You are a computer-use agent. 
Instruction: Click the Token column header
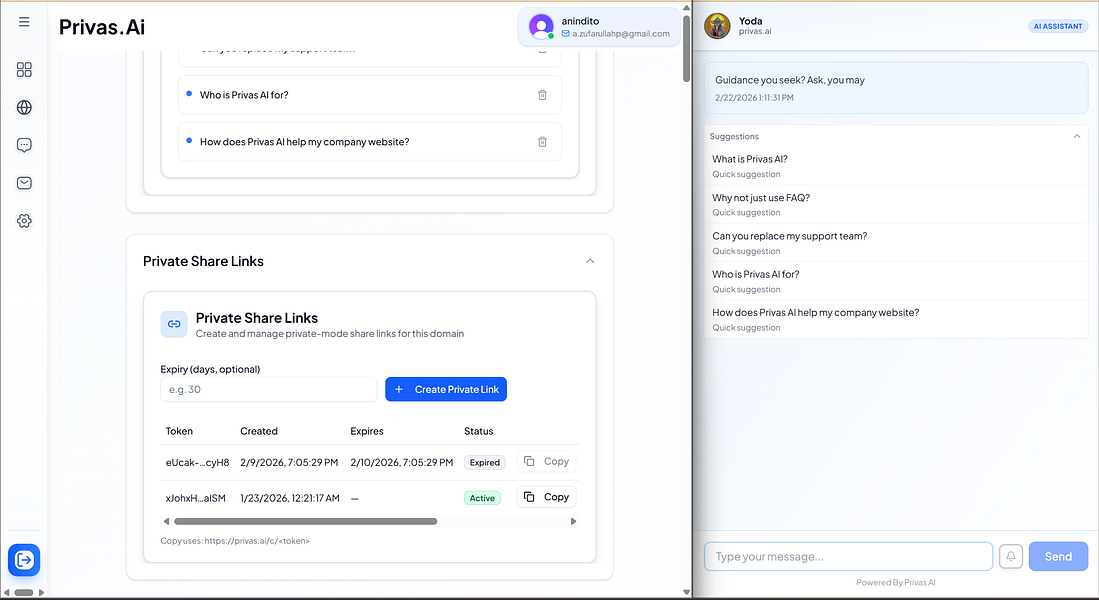pyautogui.click(x=179, y=431)
